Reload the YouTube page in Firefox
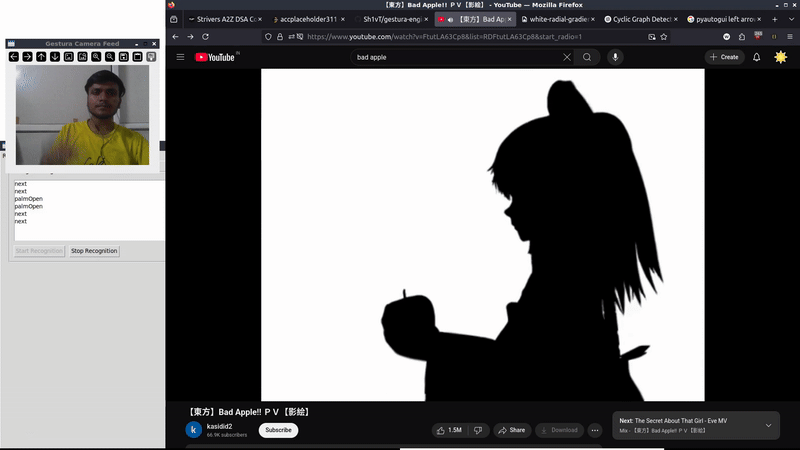The height and width of the screenshot is (450, 800). coord(206,37)
